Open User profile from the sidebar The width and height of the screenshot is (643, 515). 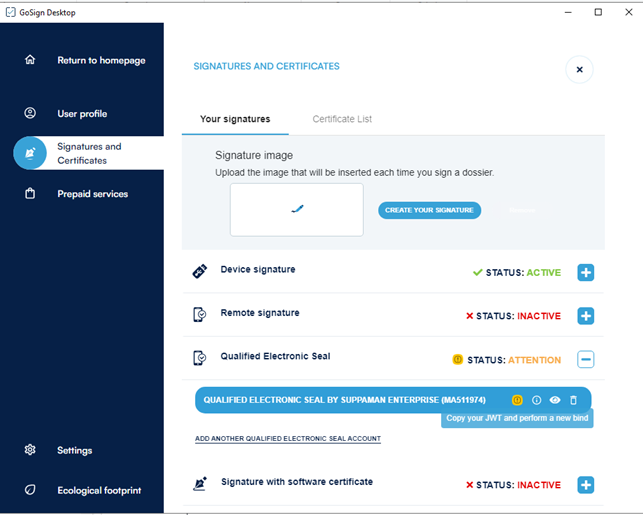coord(30,113)
